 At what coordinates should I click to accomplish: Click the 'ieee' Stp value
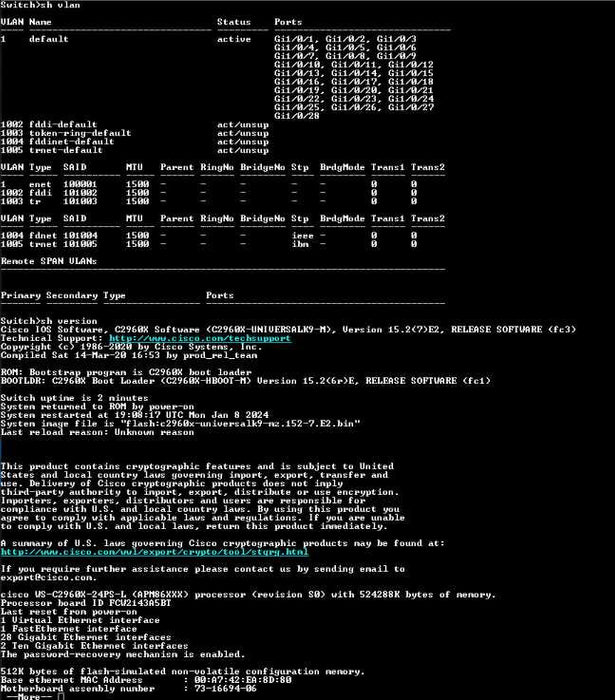click(303, 236)
